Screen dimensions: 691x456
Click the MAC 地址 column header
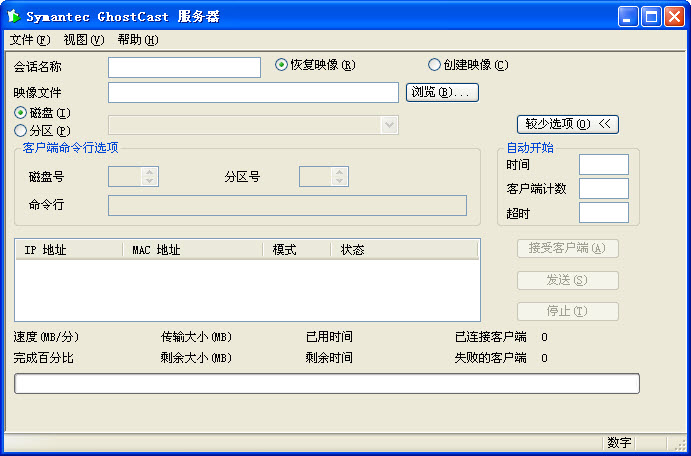coord(193,250)
